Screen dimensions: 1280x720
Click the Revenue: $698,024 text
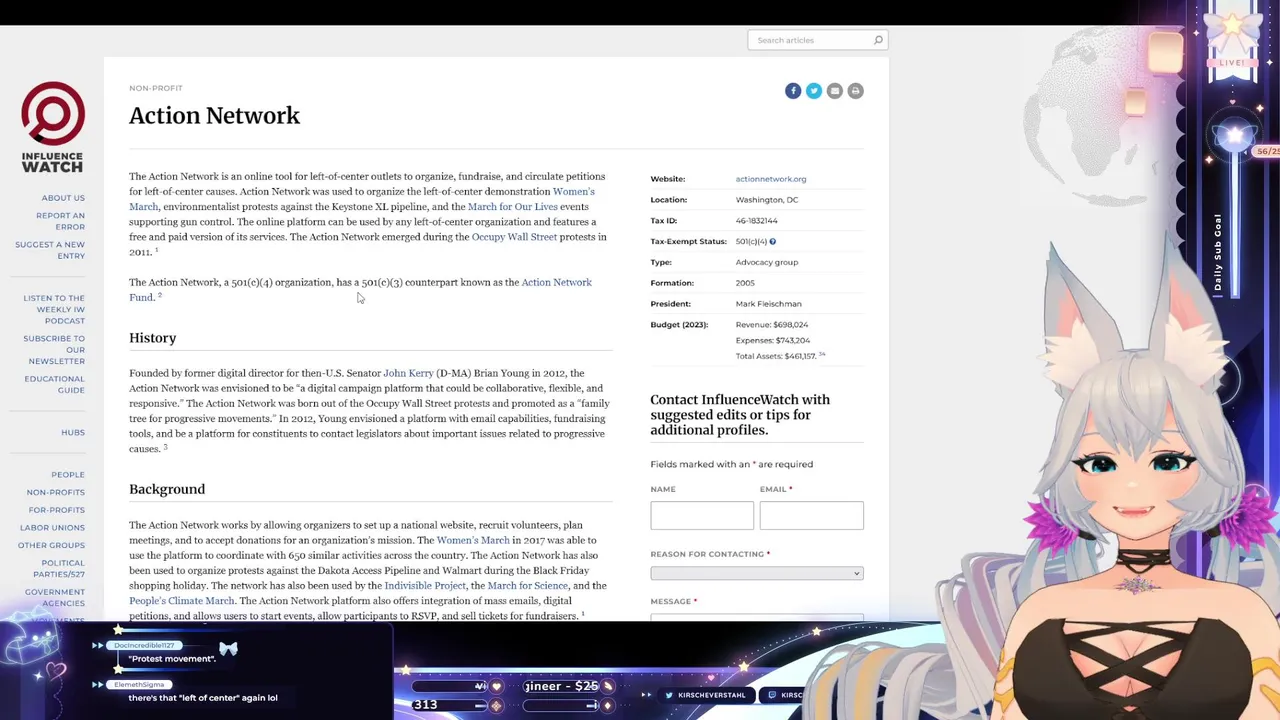772,325
